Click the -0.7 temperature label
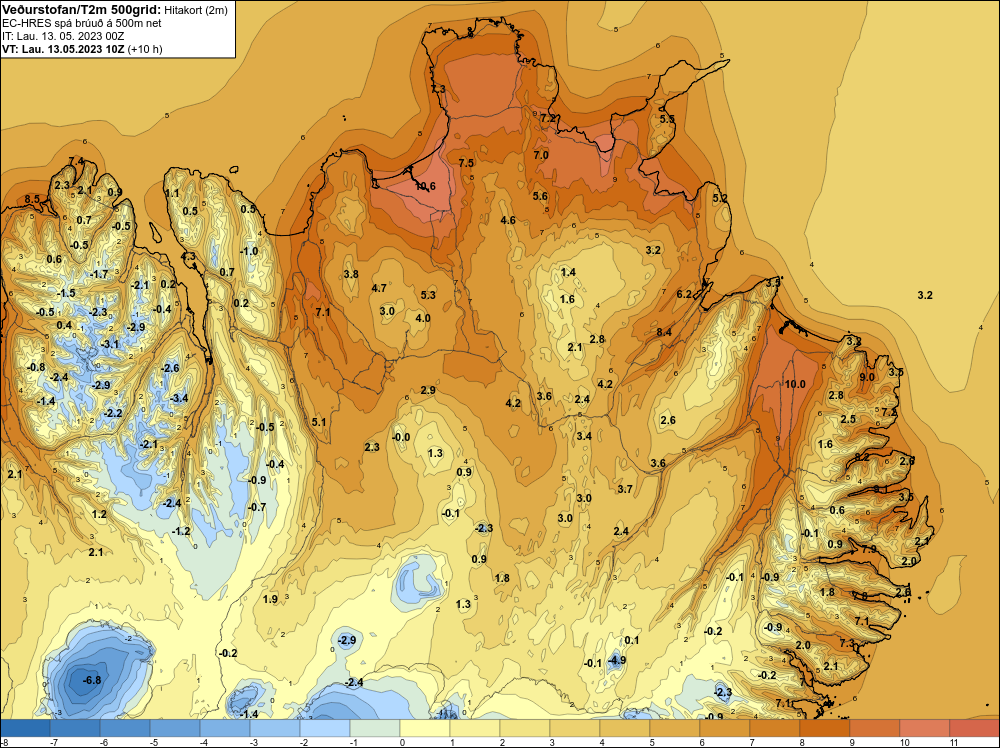The image size is (1000, 748). [x=256, y=507]
